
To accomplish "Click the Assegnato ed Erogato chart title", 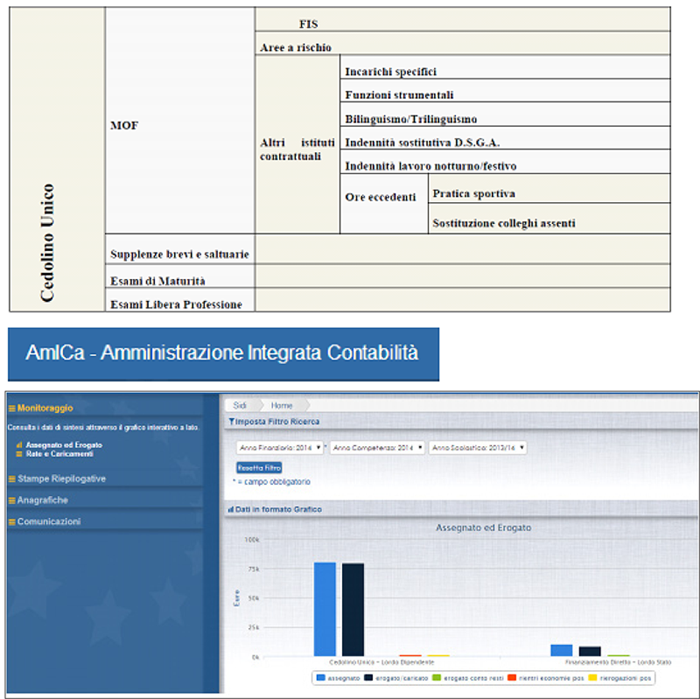I will coord(483,528).
